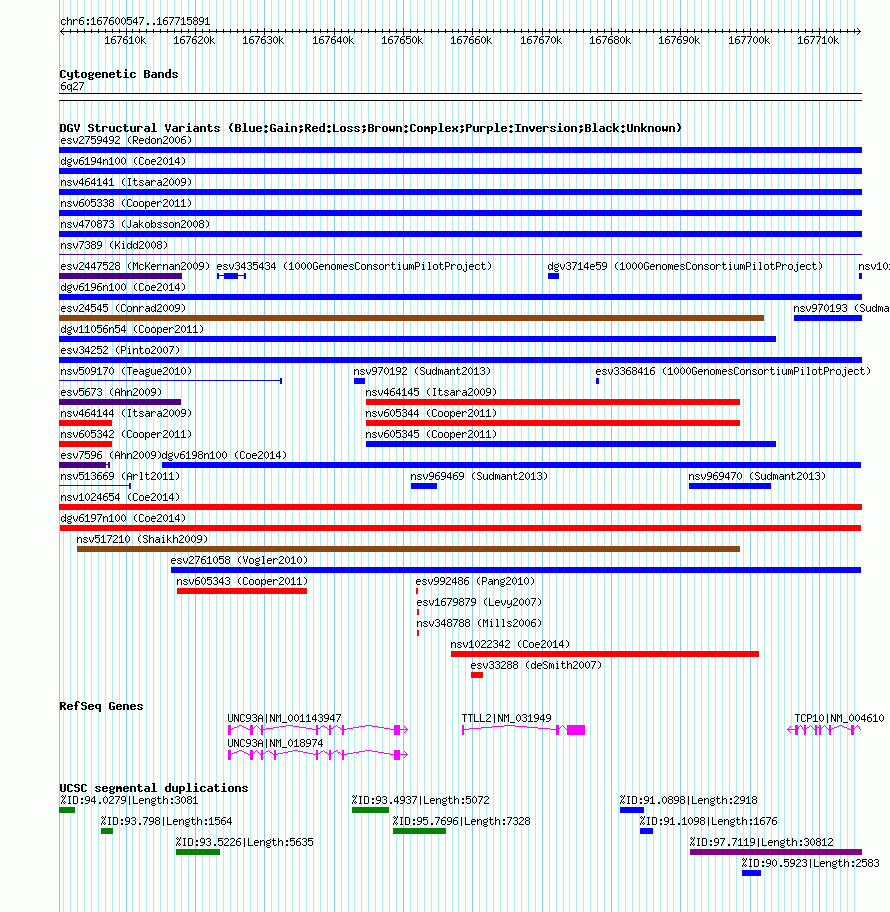Open the dgv6198n100 (Coe2014) label

coord(224,455)
